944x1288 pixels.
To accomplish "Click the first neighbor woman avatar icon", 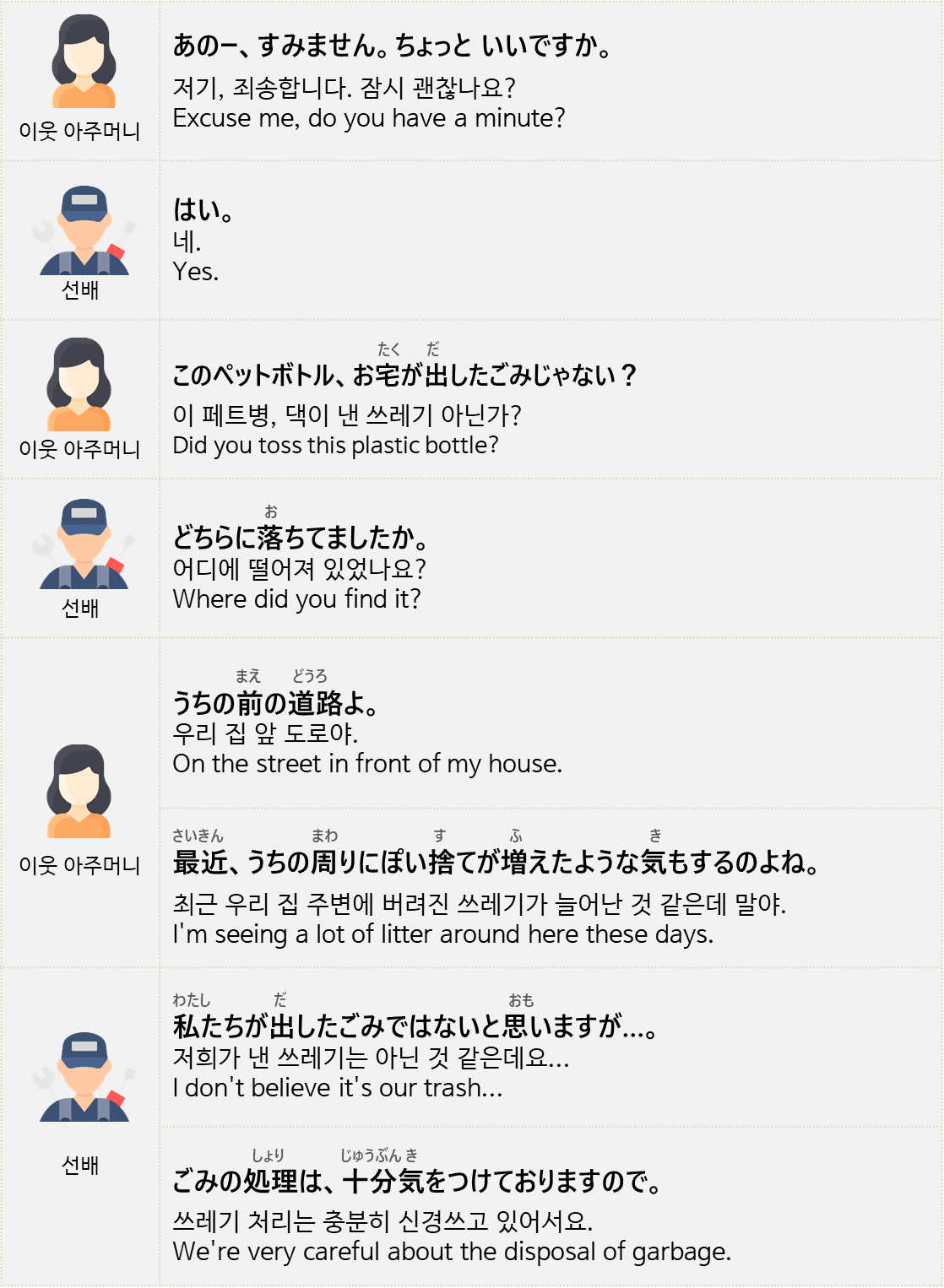I will pyautogui.click(x=84, y=62).
